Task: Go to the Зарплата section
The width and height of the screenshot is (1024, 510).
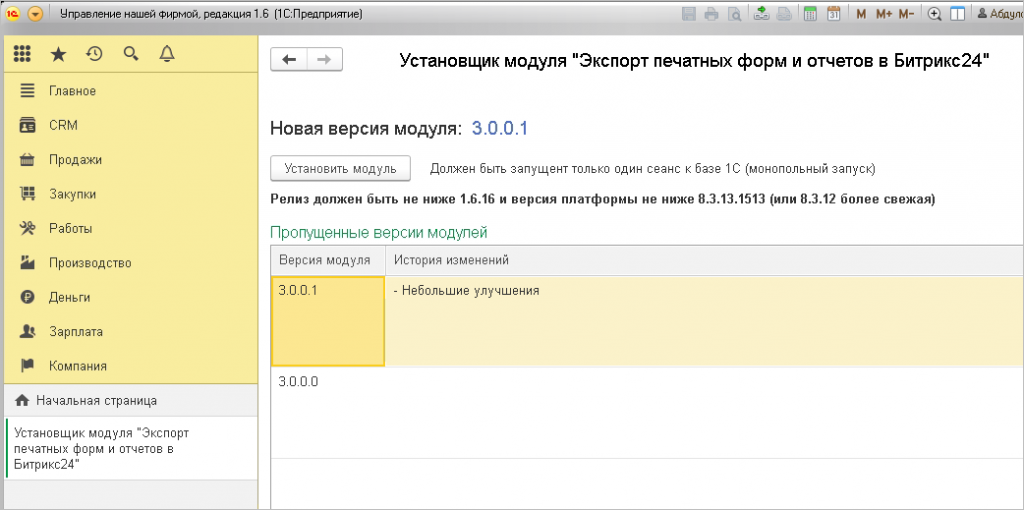Action: point(76,331)
